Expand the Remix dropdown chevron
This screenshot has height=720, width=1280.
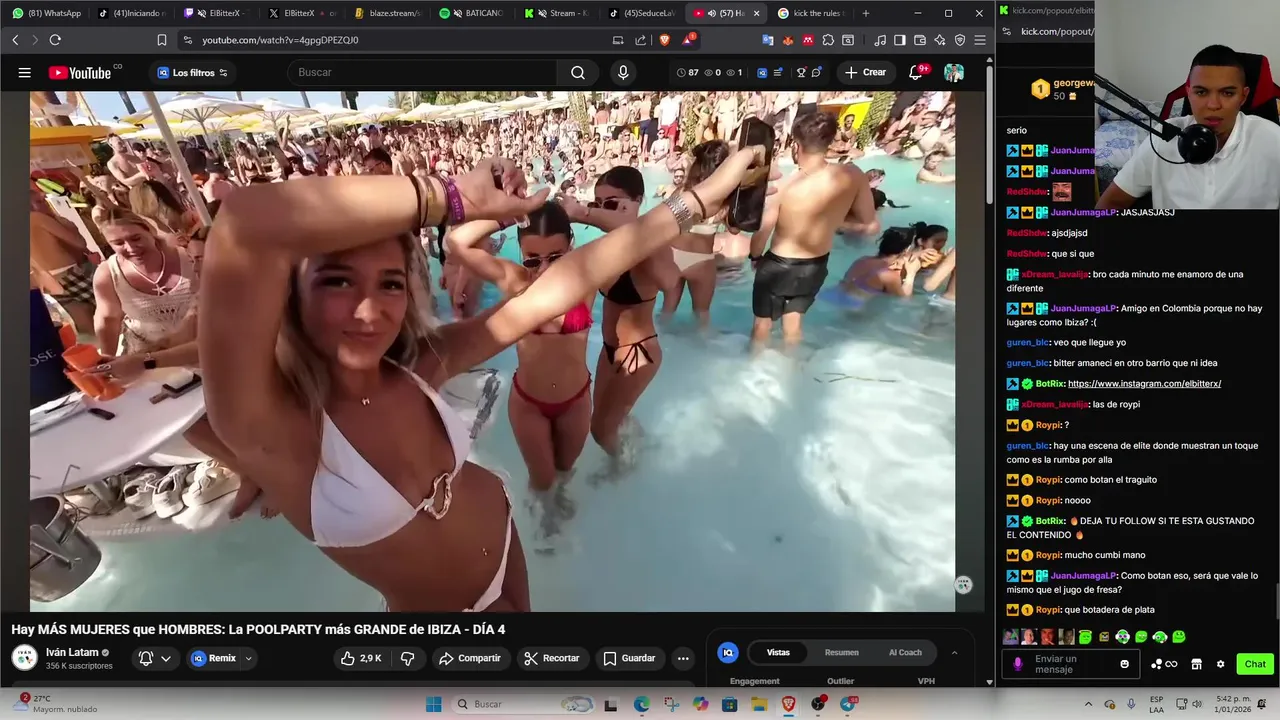coord(248,658)
